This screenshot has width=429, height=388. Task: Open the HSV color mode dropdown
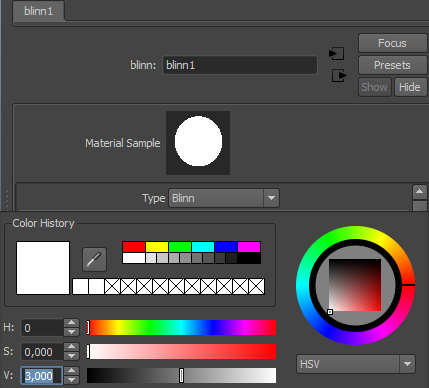[x=356, y=364]
